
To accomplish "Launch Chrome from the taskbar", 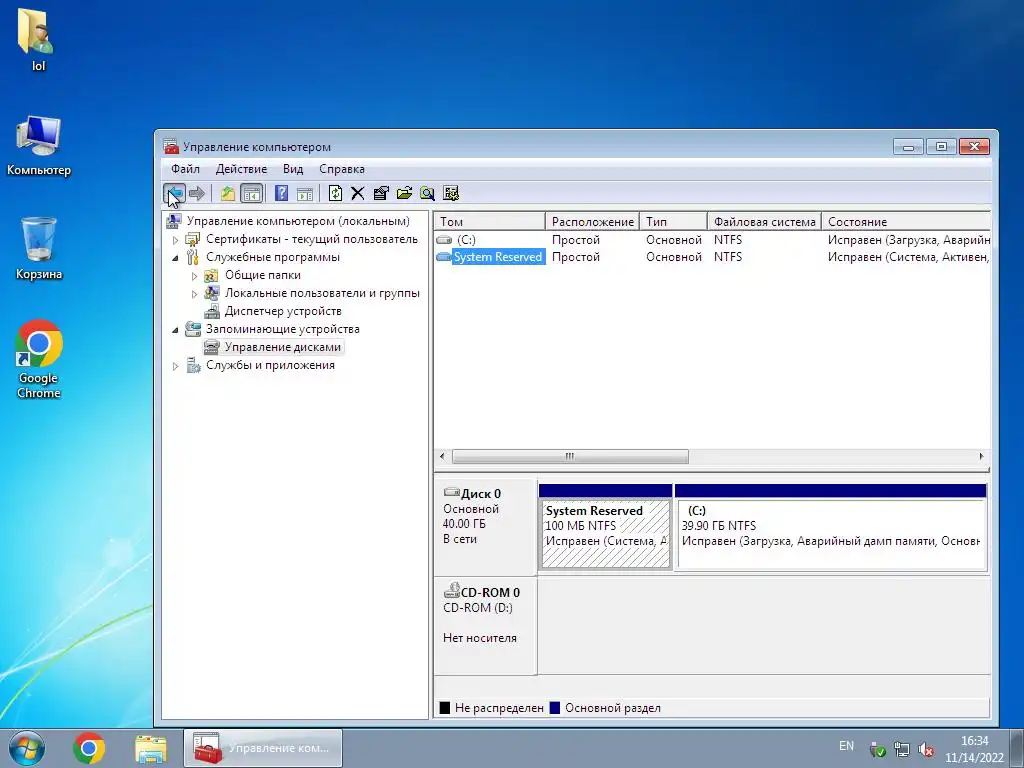I will coord(89,748).
